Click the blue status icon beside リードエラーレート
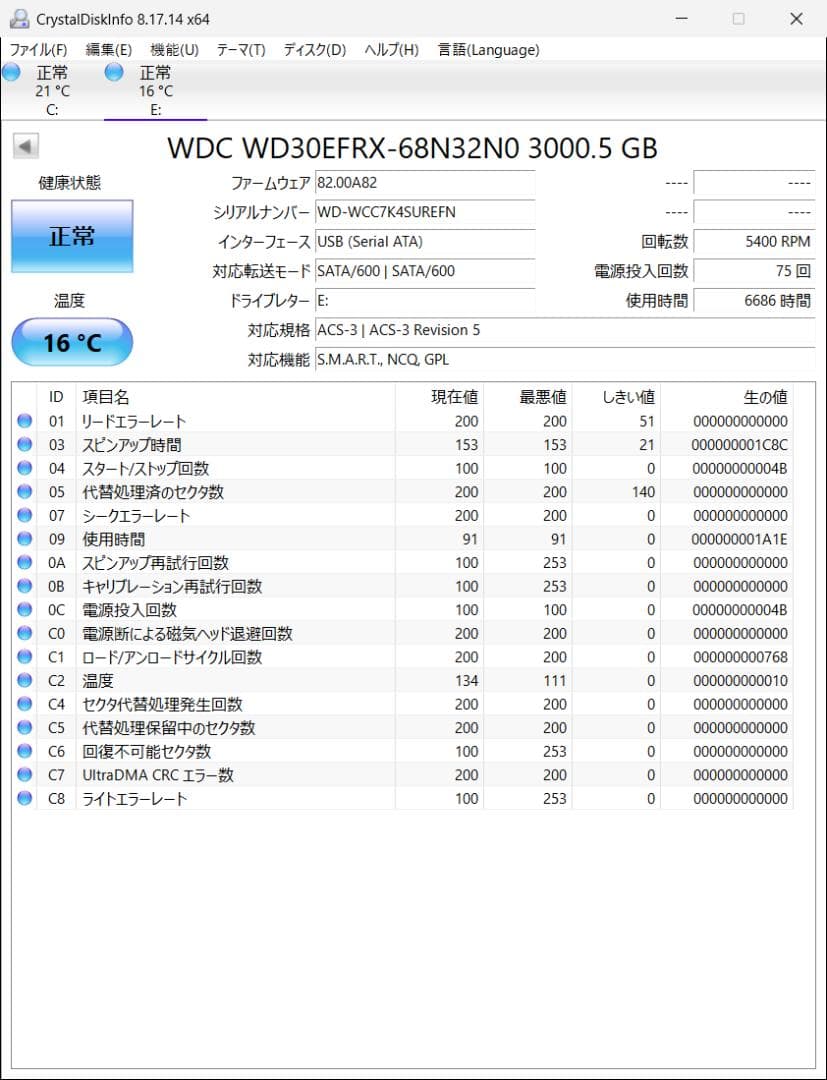 click(25, 421)
